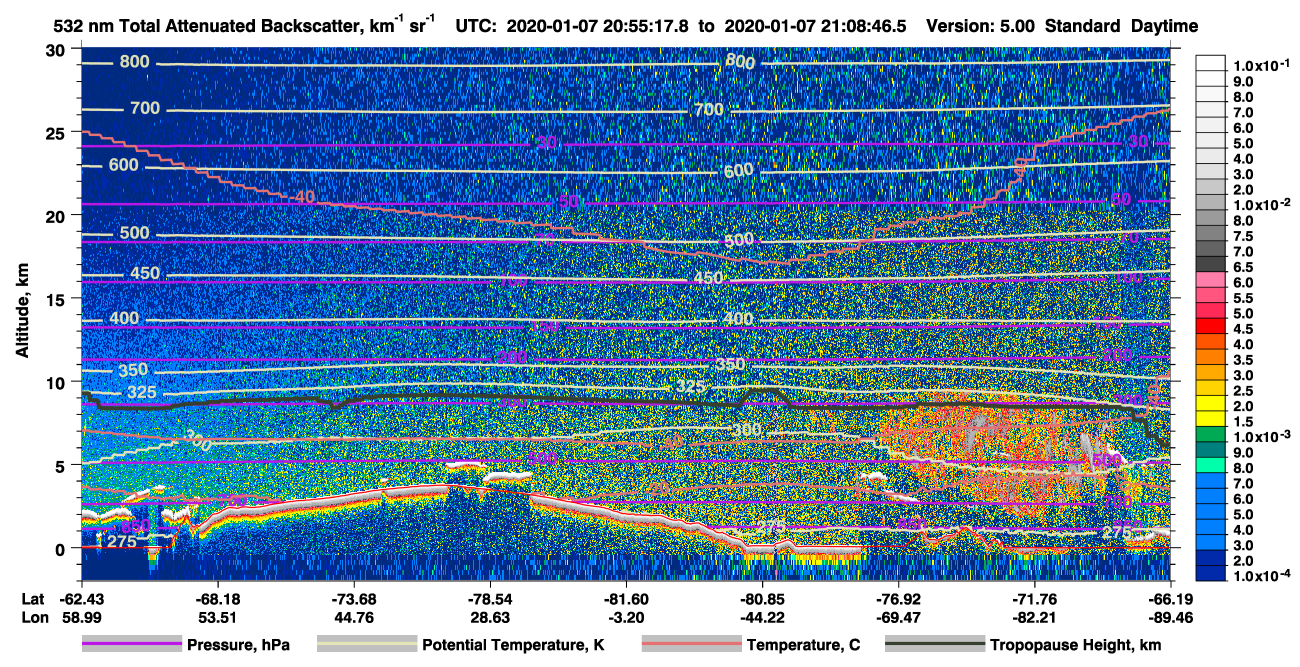The height and width of the screenshot is (667, 1300).
Task: Click latitude value -66.19
Action: pos(1171,599)
